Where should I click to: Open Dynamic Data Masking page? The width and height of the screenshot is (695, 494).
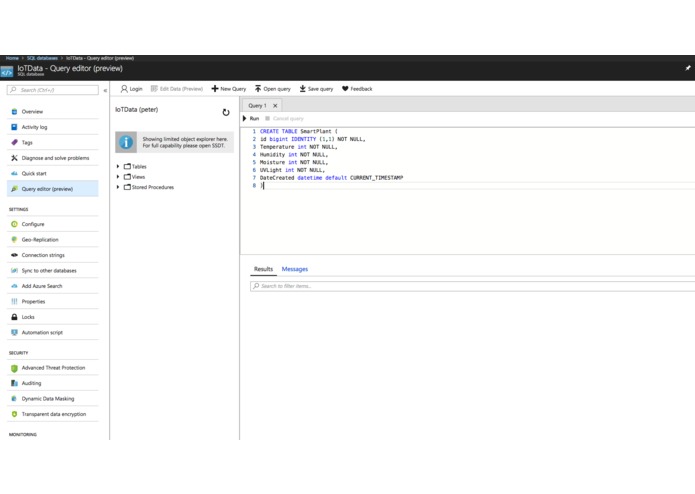pyautogui.click(x=53, y=399)
